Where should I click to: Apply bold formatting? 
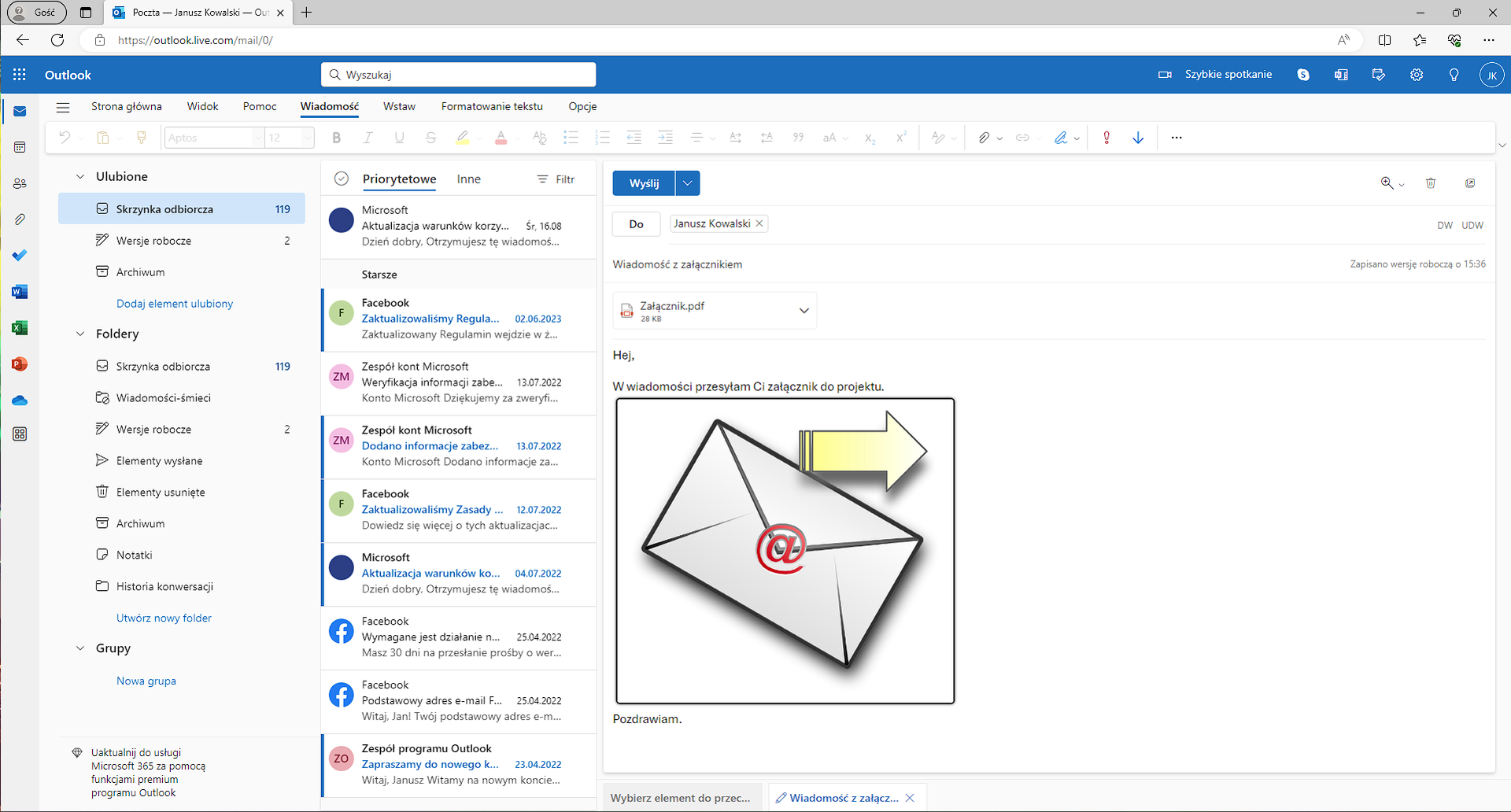tap(337, 138)
